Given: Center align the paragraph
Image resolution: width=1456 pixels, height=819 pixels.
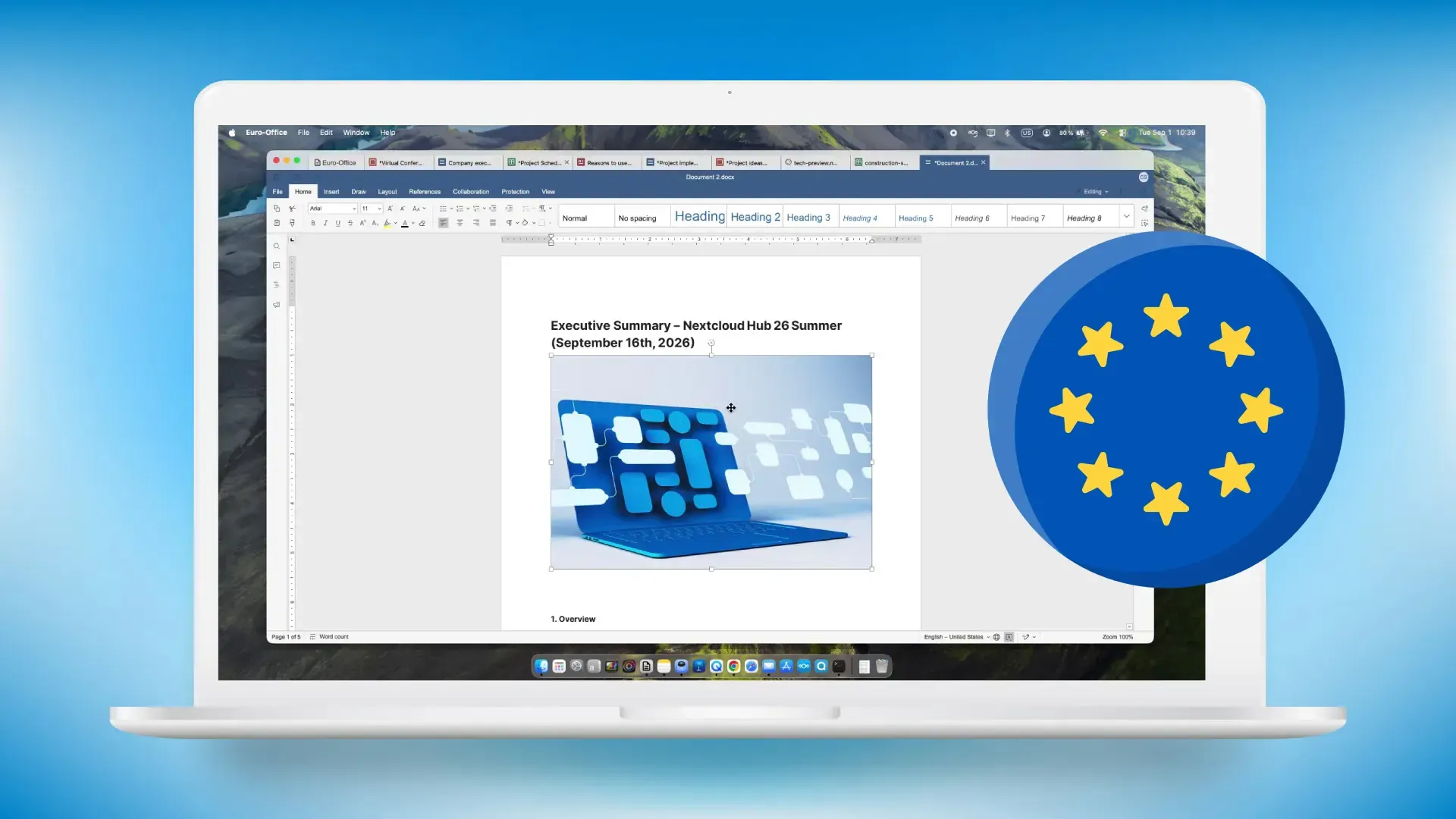Looking at the screenshot, I should (x=460, y=223).
